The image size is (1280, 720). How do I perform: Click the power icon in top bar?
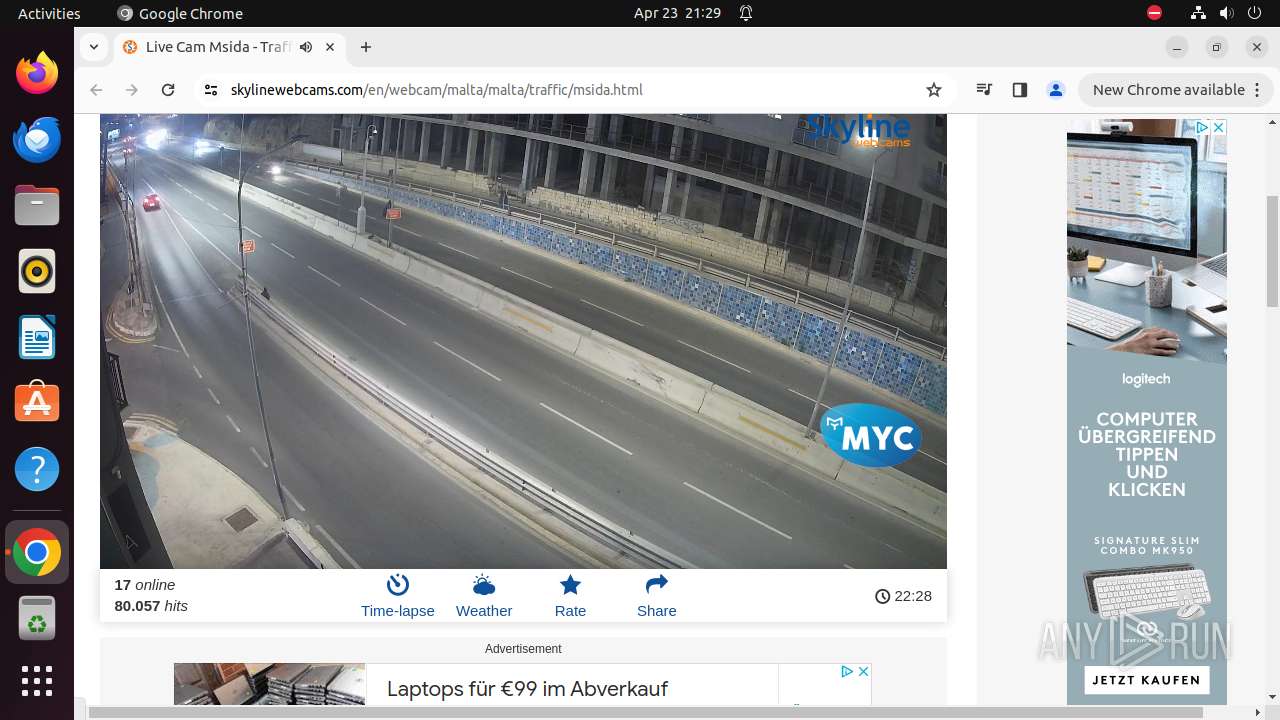1255,13
